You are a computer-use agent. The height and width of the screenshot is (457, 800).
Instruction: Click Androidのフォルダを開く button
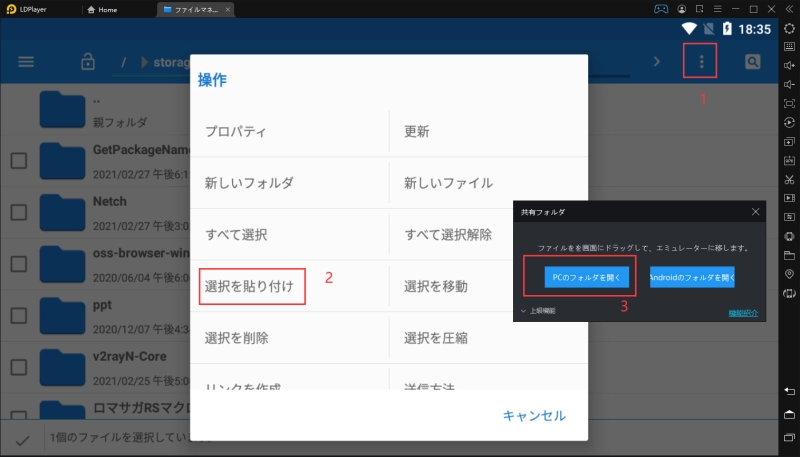click(x=692, y=277)
